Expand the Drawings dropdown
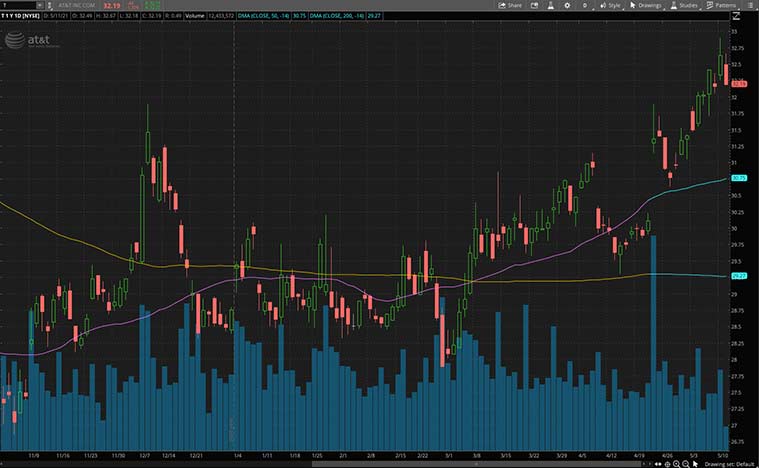The height and width of the screenshot is (468, 759). point(647,5)
